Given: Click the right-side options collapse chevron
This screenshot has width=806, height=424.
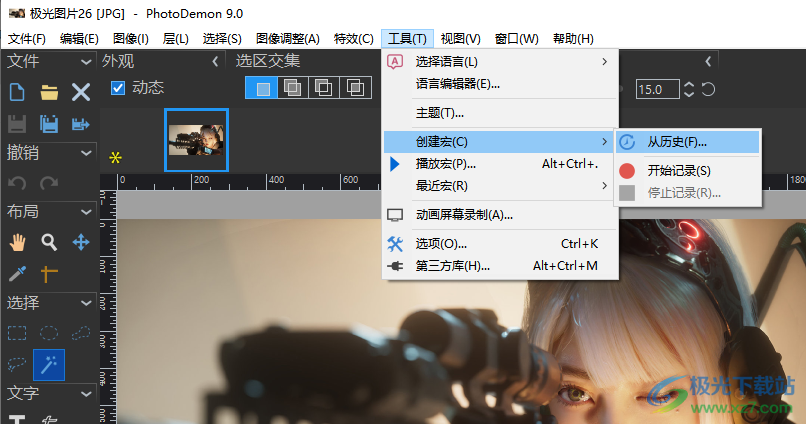Looking at the screenshot, I should point(708,62).
